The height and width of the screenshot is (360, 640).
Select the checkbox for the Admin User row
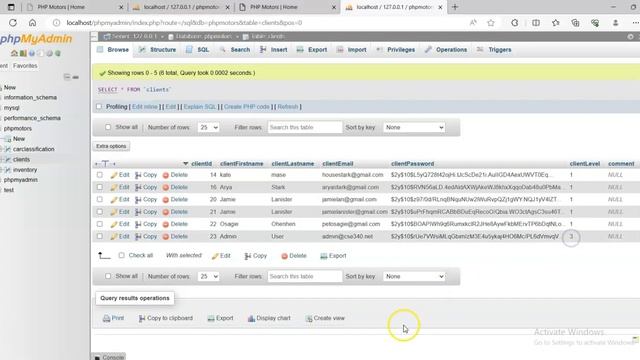(x=100, y=236)
